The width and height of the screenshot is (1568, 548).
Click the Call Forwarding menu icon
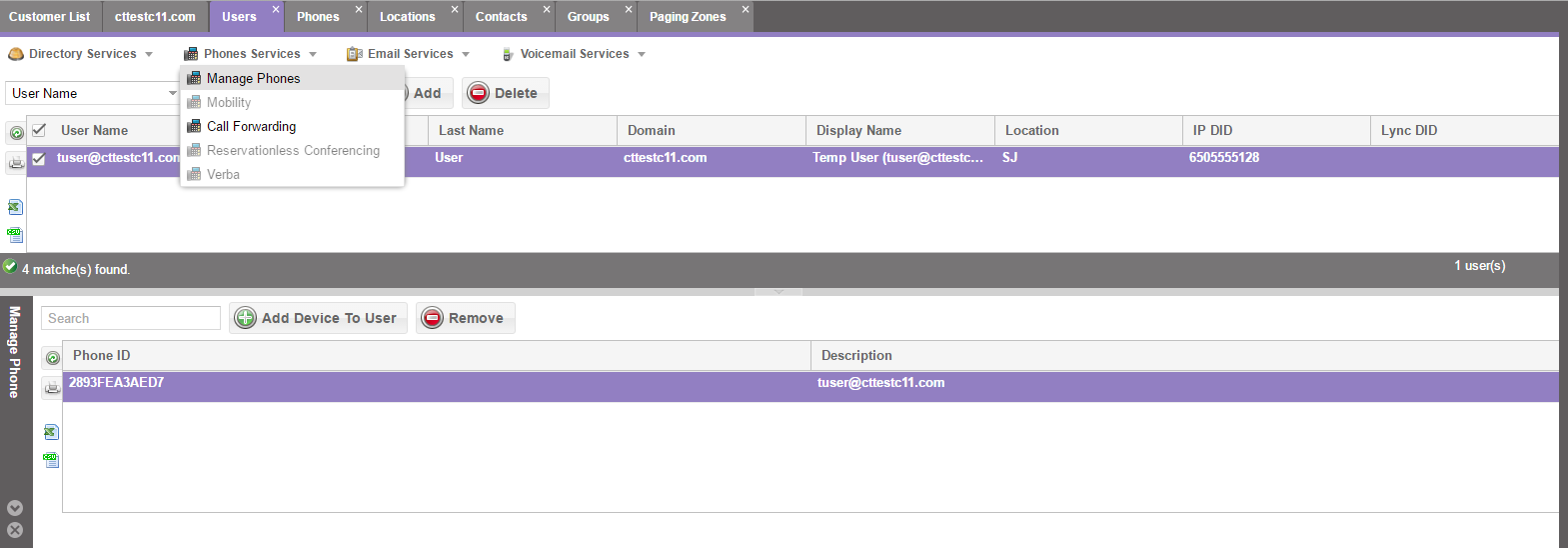[x=195, y=126]
